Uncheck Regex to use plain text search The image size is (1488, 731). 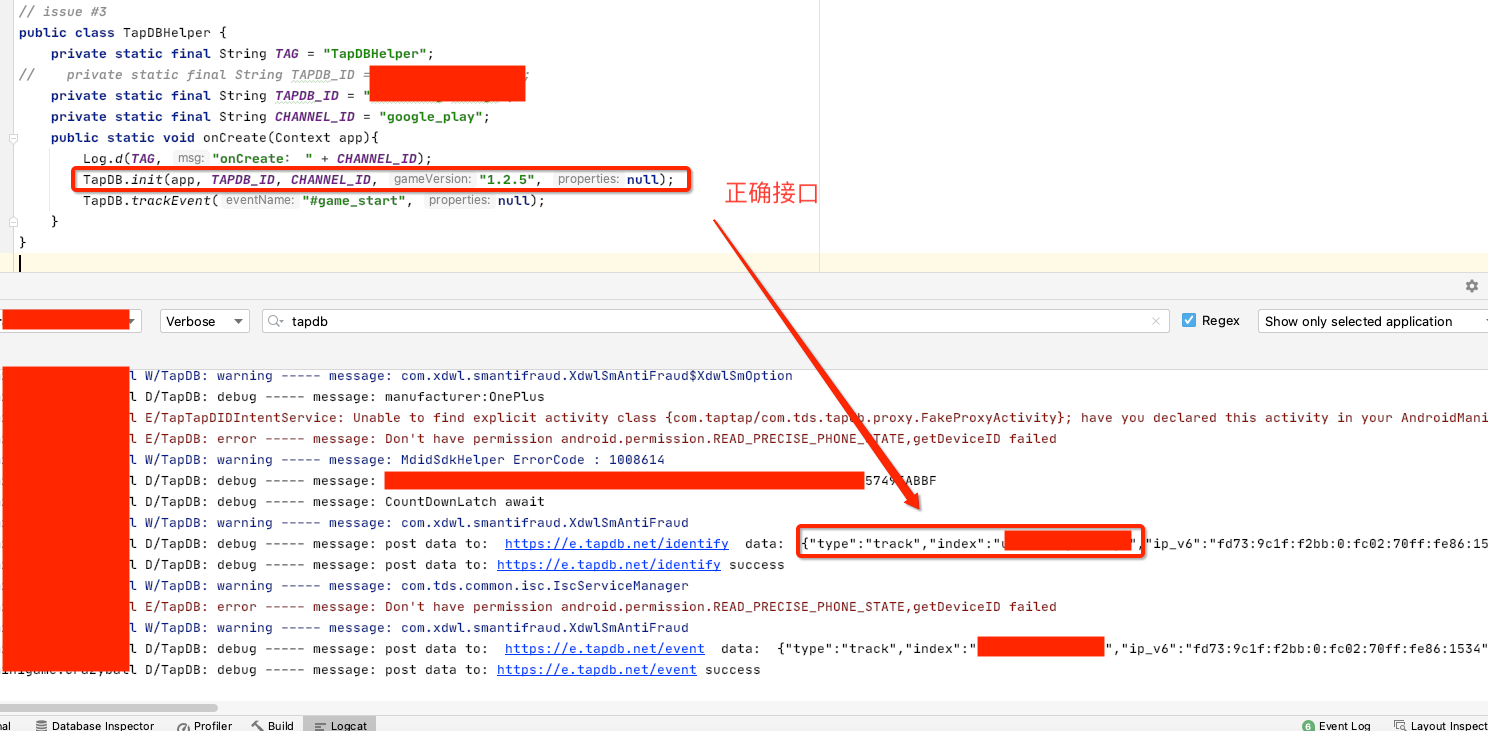(x=1189, y=320)
